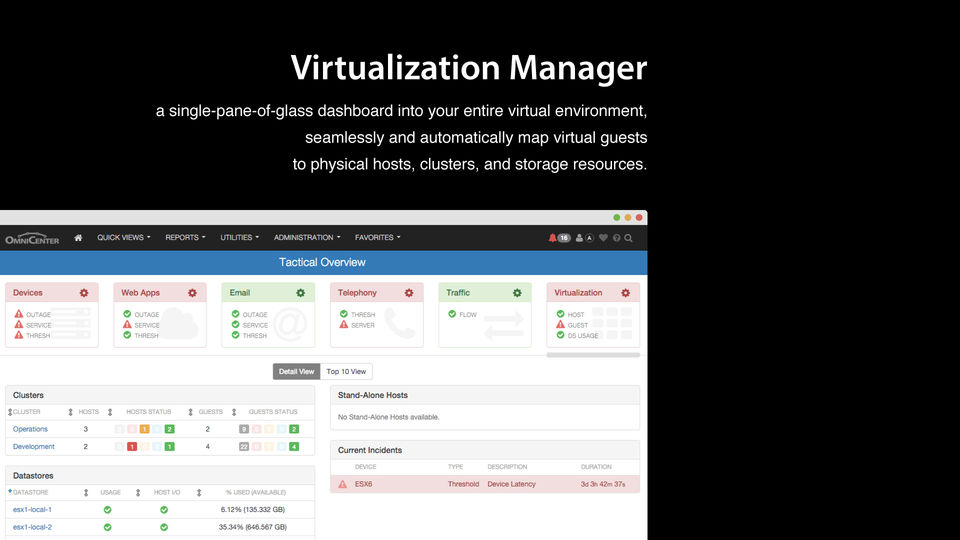Click red 1 badge in Development hosts status

(x=132, y=446)
